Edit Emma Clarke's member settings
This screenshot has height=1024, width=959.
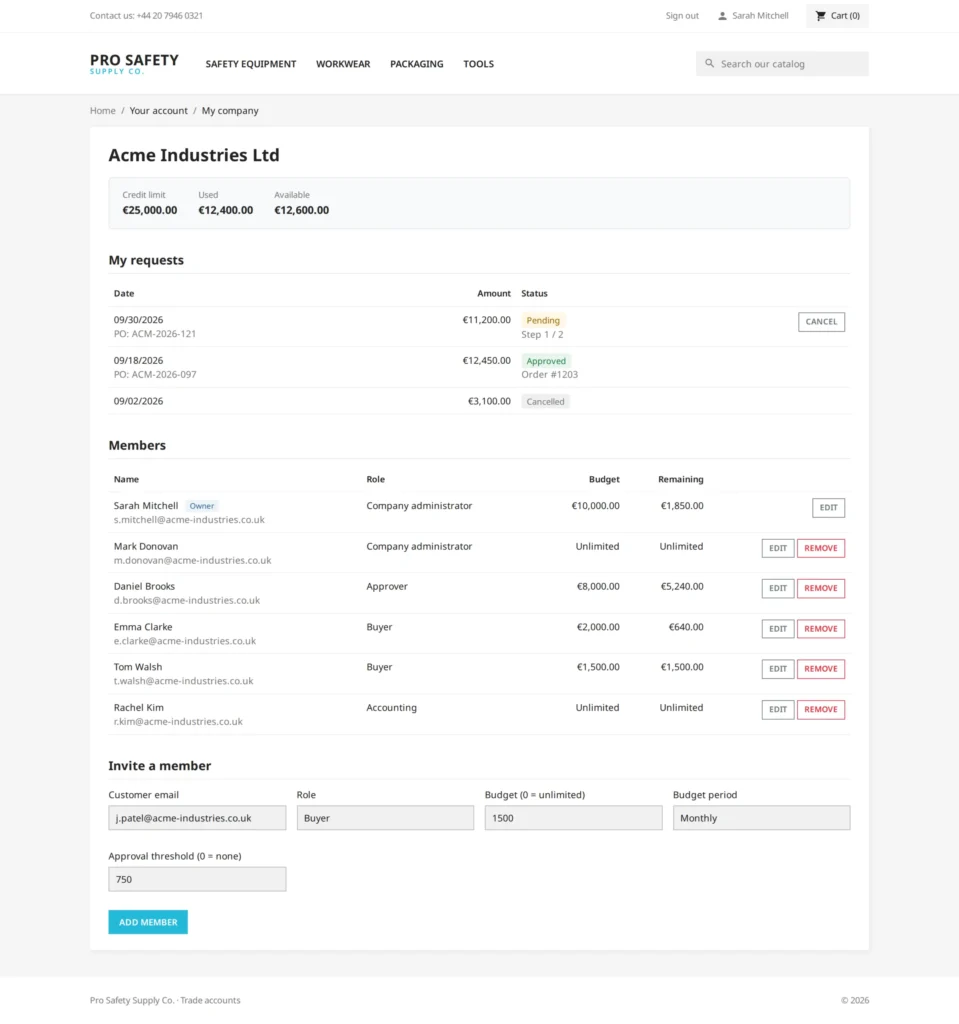click(x=777, y=628)
